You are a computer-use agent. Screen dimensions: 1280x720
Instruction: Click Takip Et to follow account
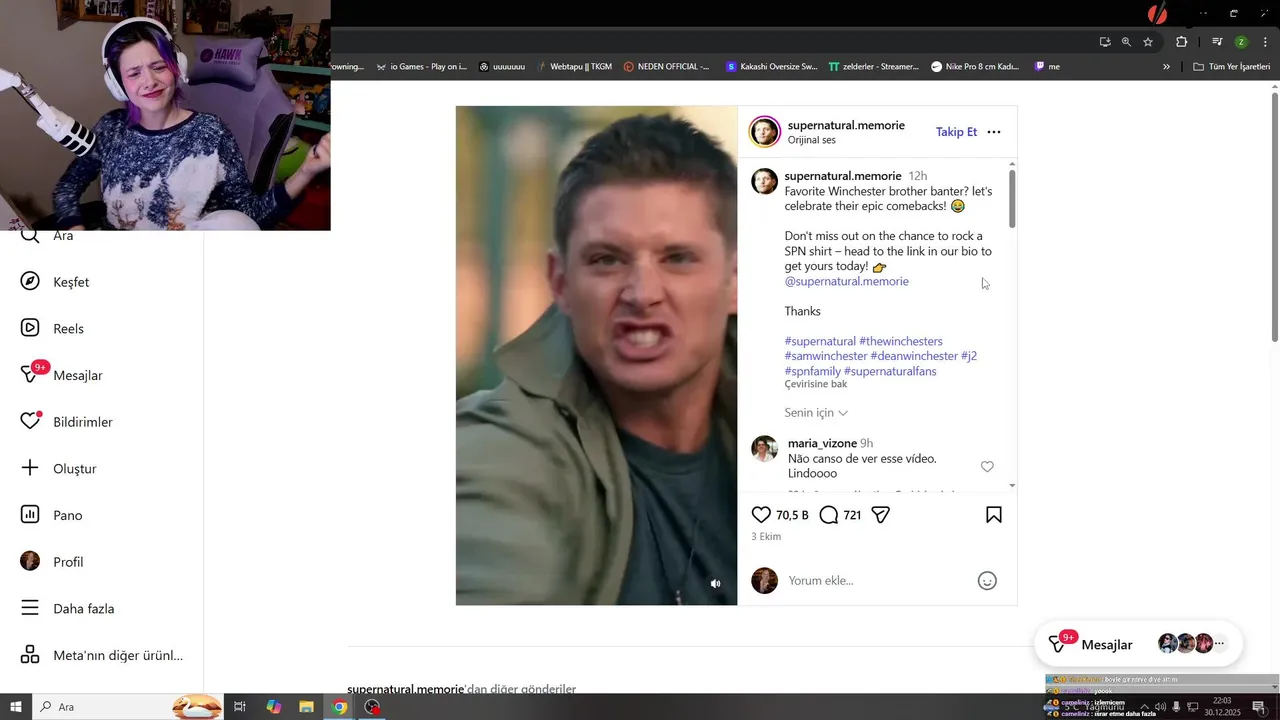pos(956,132)
